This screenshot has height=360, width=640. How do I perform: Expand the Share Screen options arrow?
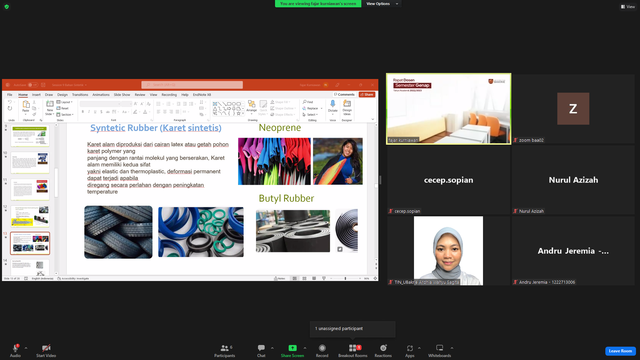(304, 348)
